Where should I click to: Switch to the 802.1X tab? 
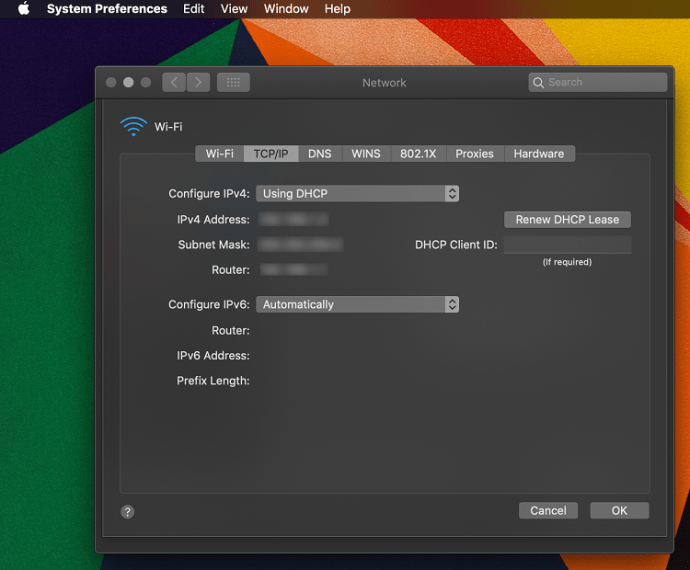[418, 154]
